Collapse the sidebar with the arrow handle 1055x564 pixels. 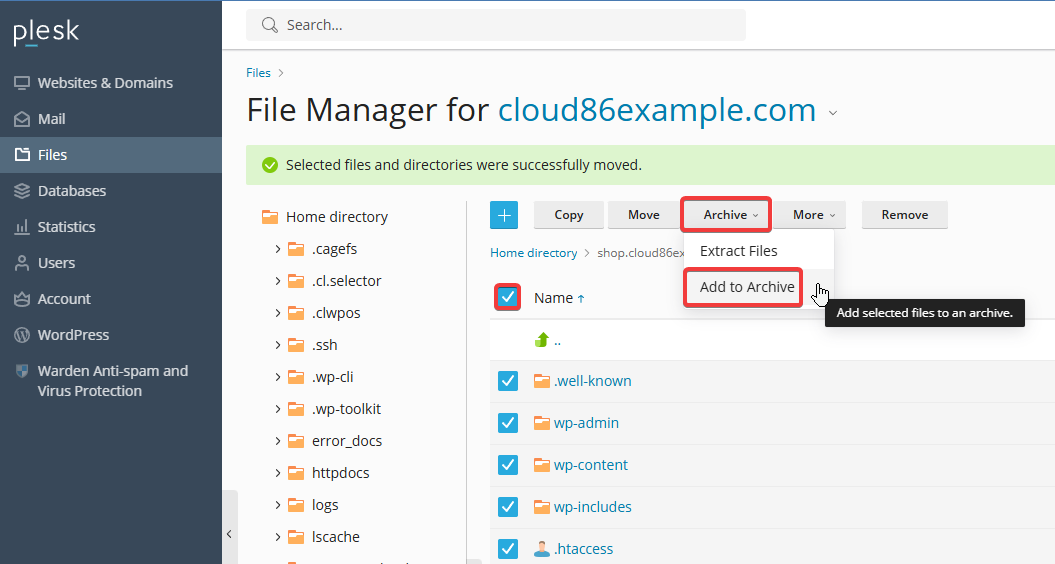tap(229, 534)
